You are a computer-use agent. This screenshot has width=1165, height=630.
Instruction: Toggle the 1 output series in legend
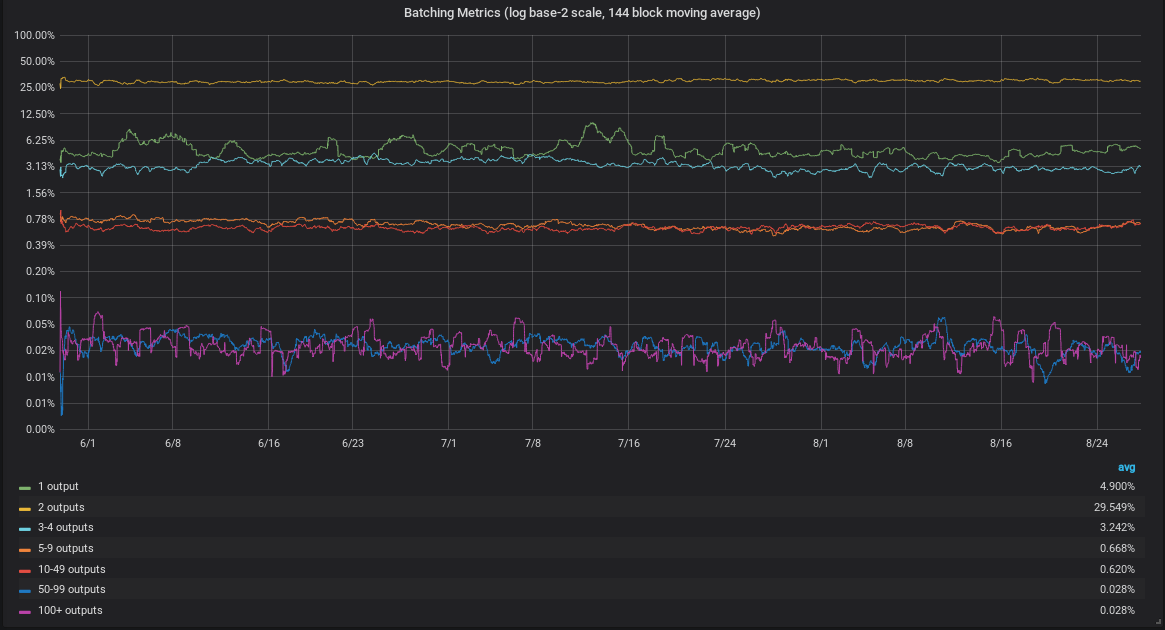click(x=58, y=487)
